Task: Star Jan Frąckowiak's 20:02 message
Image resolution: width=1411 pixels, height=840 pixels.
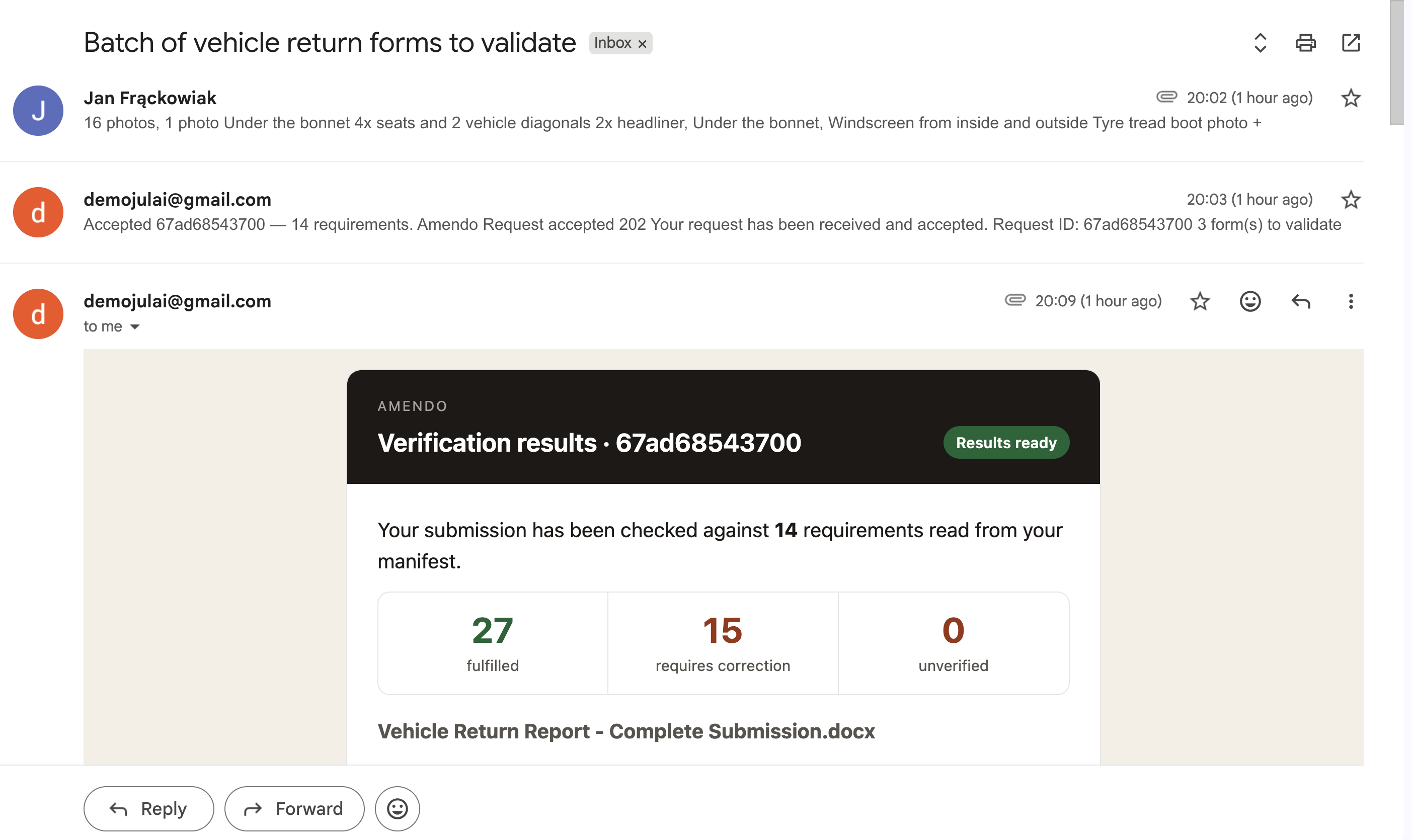Action: pos(1351,98)
